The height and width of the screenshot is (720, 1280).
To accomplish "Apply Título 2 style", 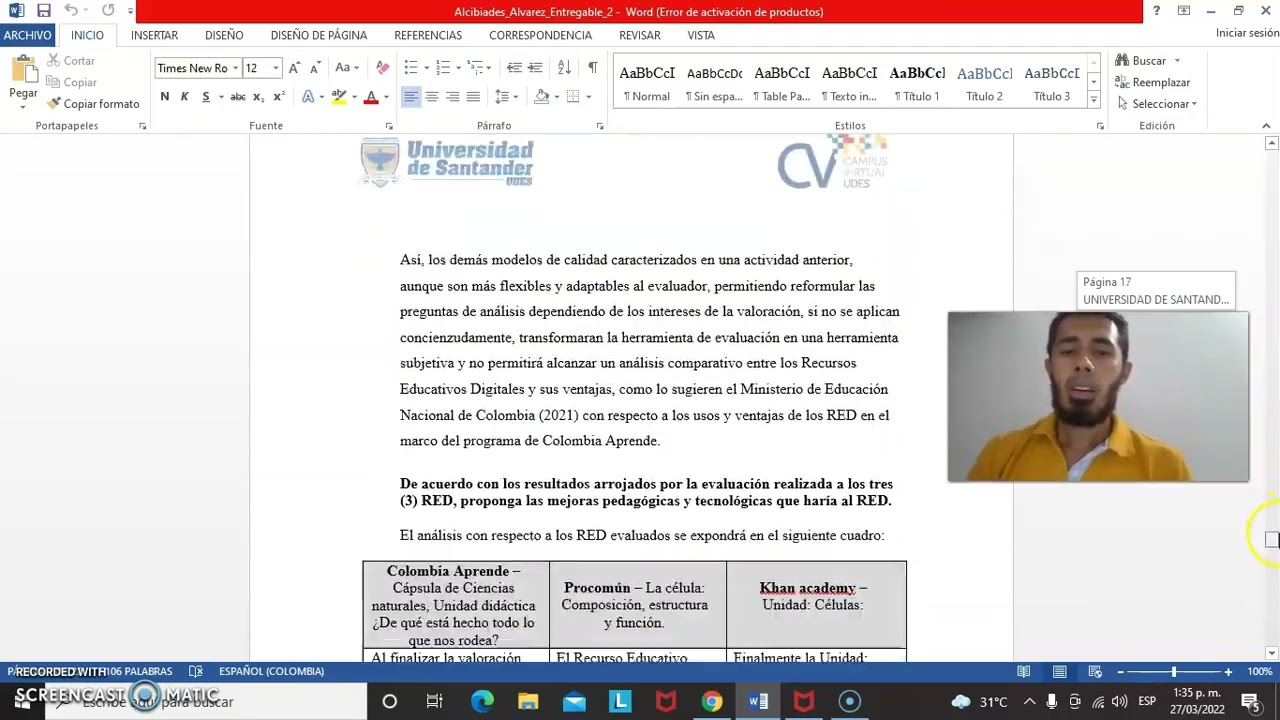I will click(x=984, y=82).
